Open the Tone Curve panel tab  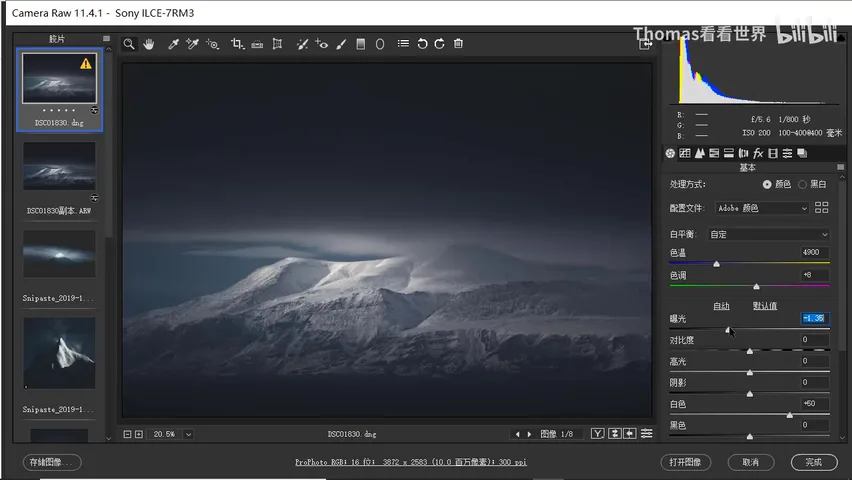[685, 153]
